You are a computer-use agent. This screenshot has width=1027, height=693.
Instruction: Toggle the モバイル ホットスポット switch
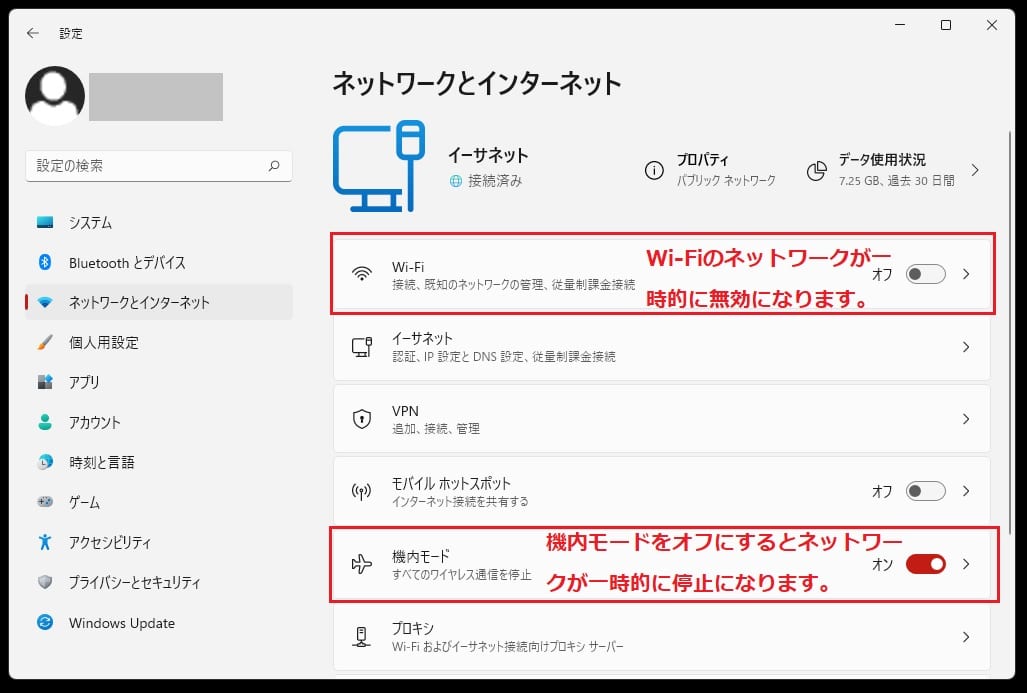pyautogui.click(x=925, y=491)
